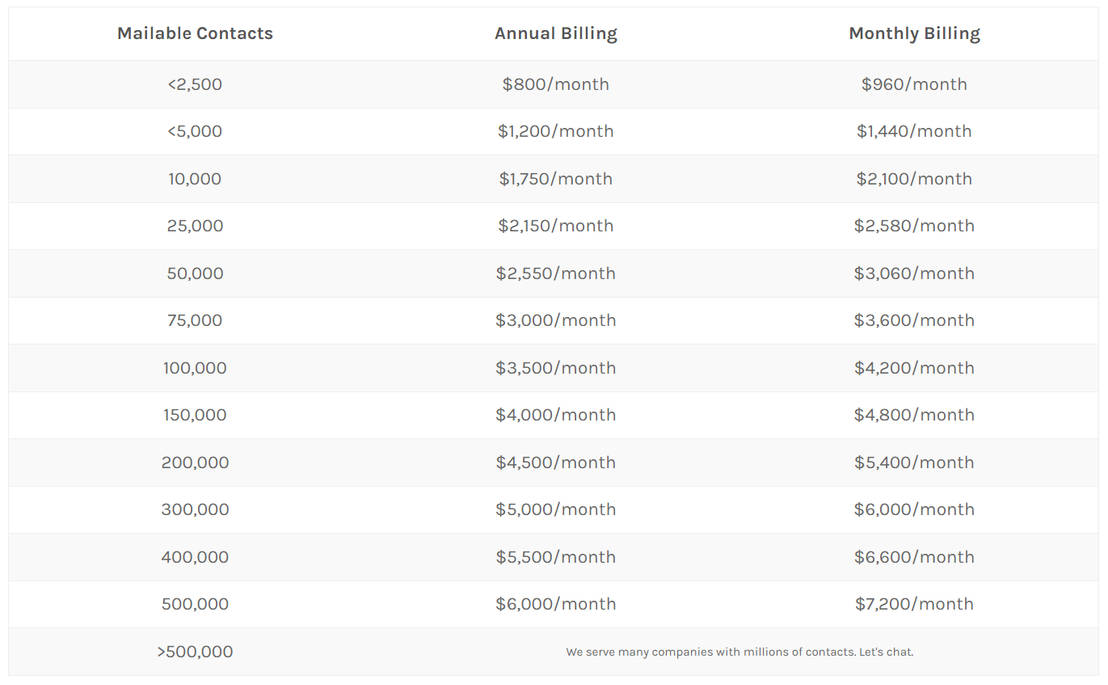Click the >500,000 contacts cell
The height and width of the screenshot is (685, 1108).
(x=195, y=651)
